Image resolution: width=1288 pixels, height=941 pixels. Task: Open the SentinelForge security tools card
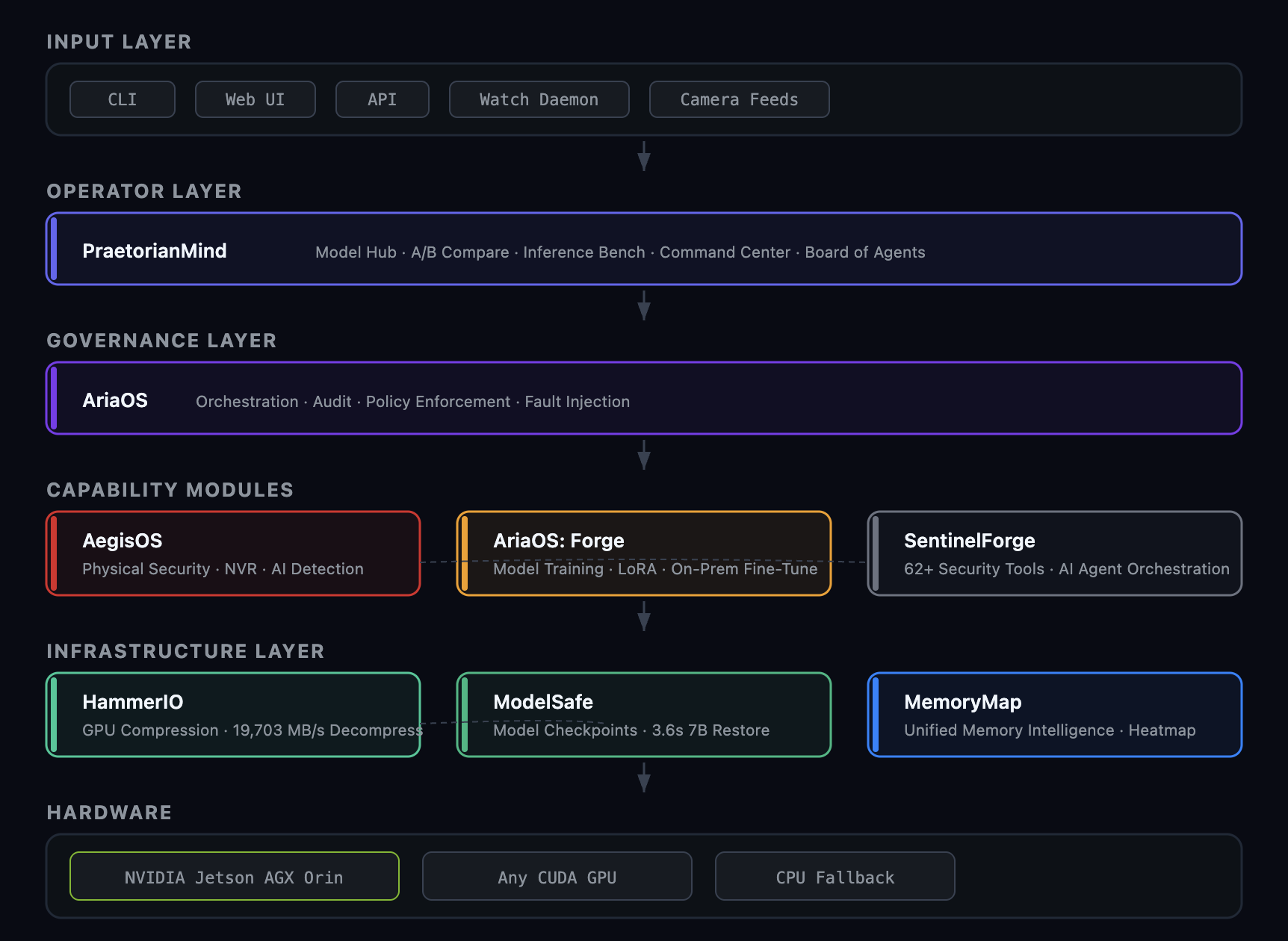[1055, 553]
